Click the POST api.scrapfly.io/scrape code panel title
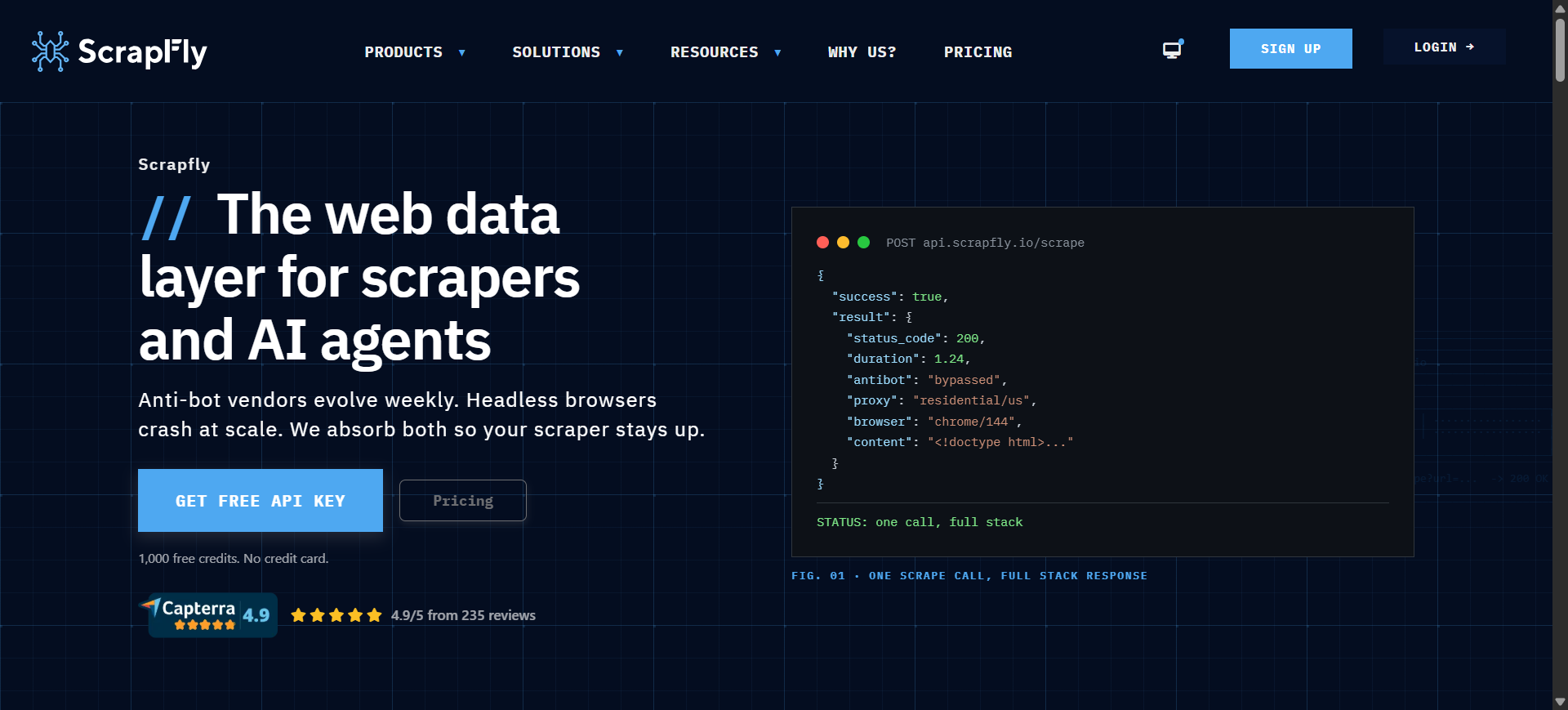The width and height of the screenshot is (1568, 710). click(985, 243)
